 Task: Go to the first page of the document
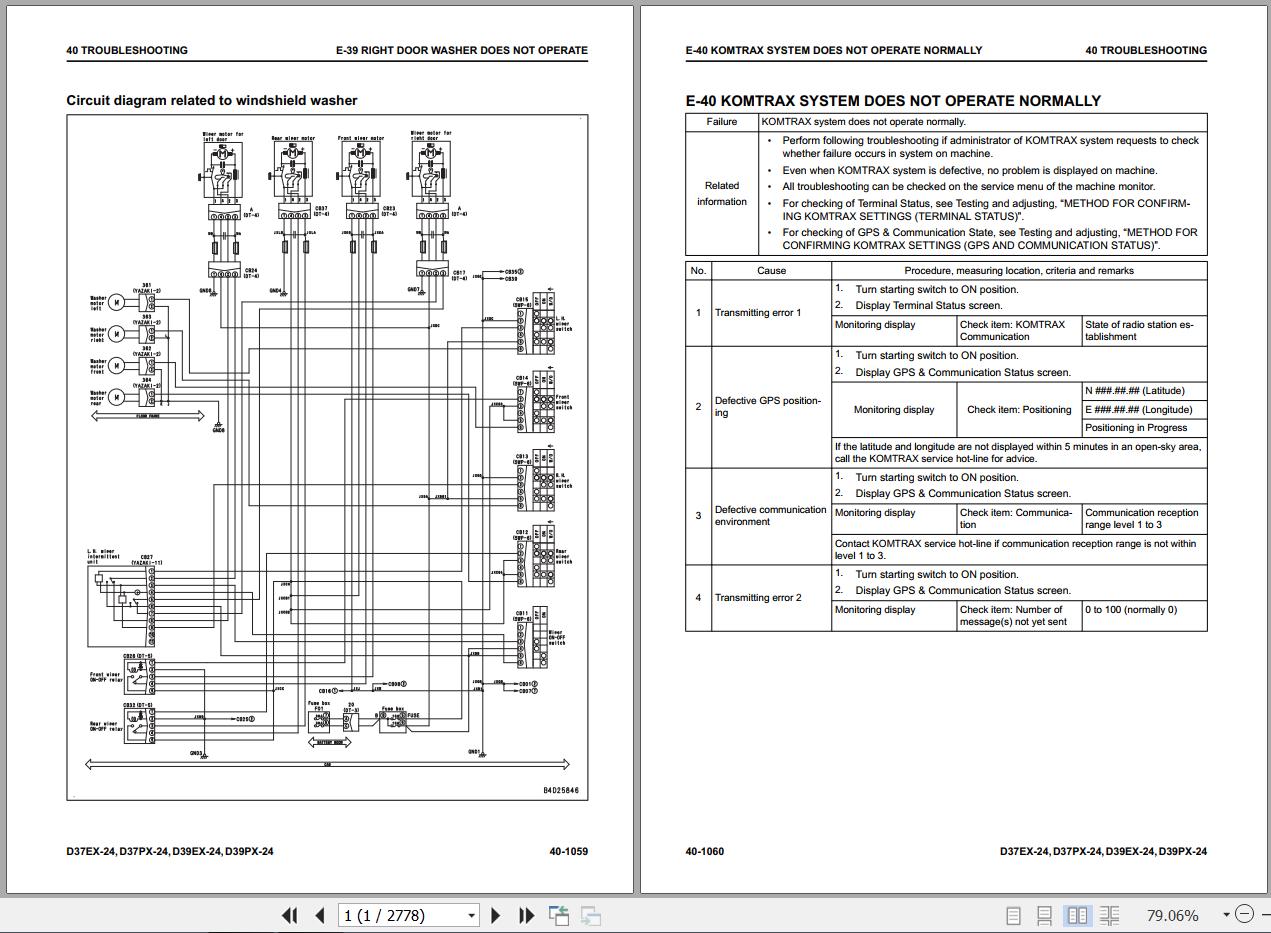point(290,915)
